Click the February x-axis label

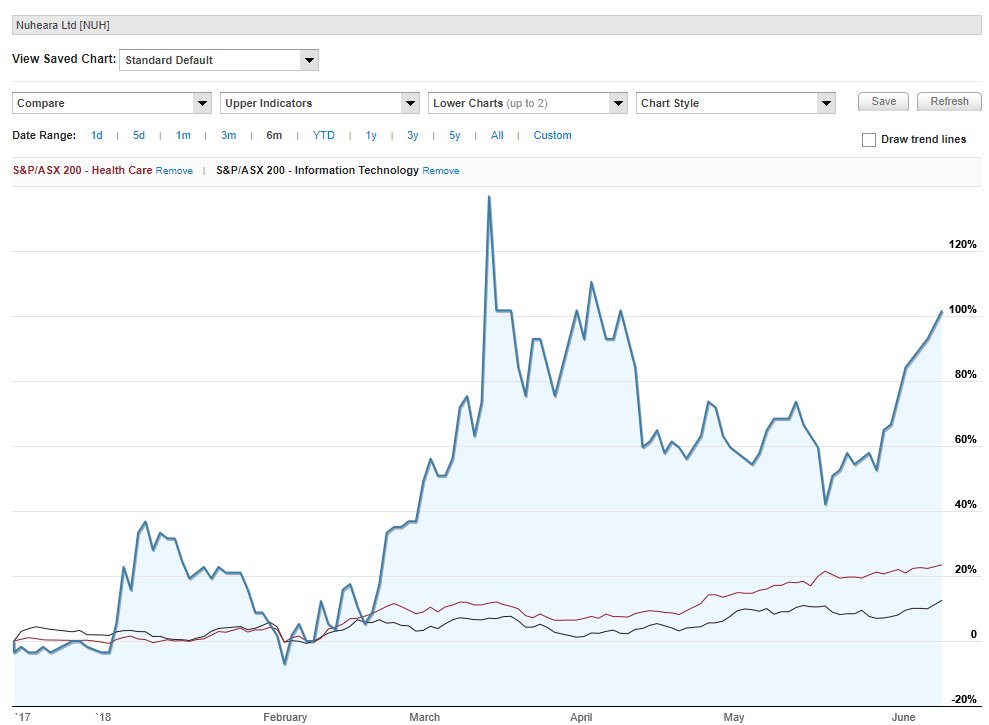click(x=285, y=717)
